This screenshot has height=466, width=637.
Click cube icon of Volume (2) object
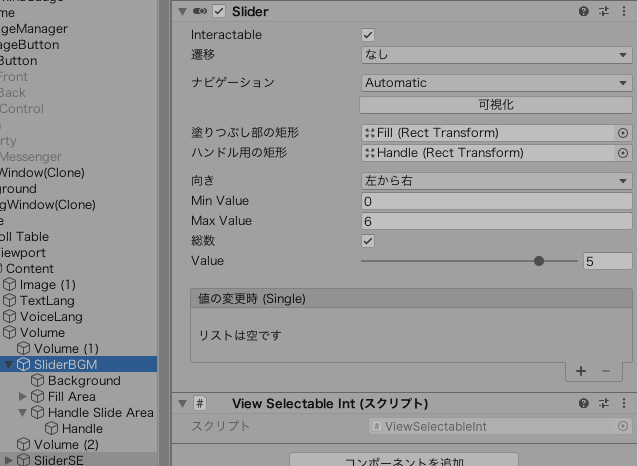click(x=23, y=444)
